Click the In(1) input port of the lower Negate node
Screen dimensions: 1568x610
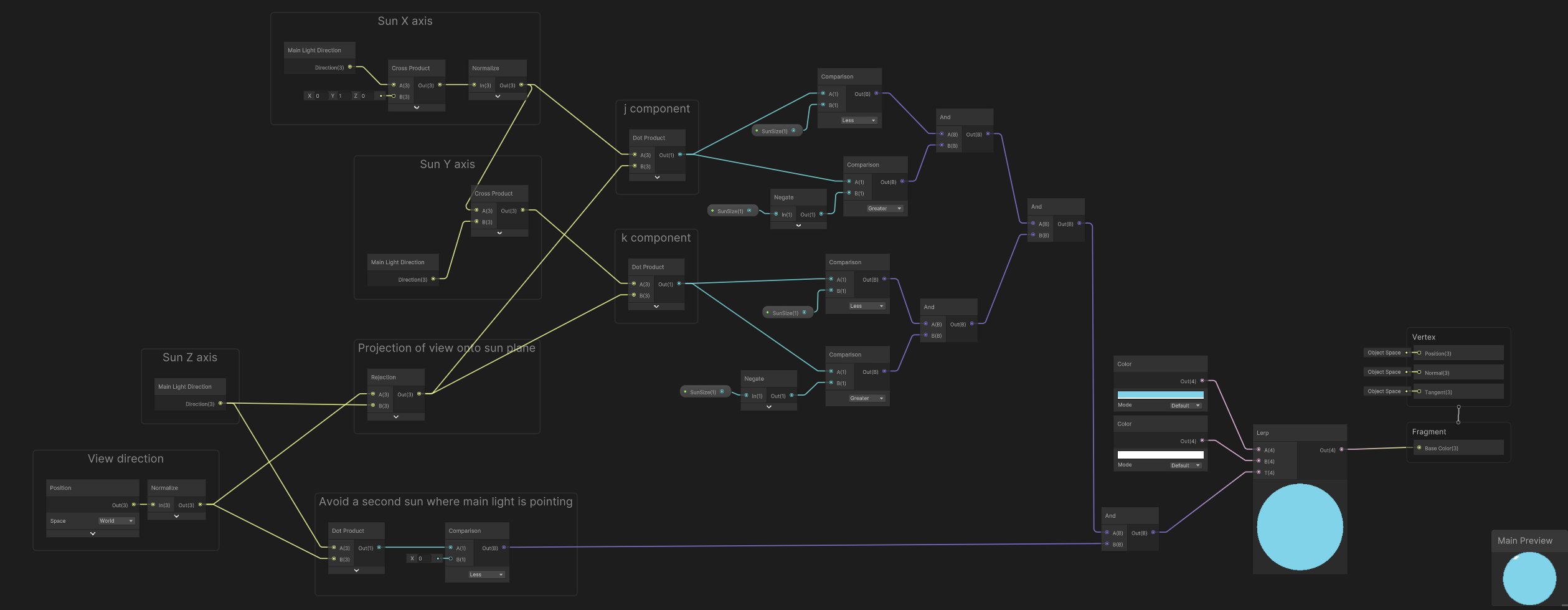pyautogui.click(x=747, y=395)
